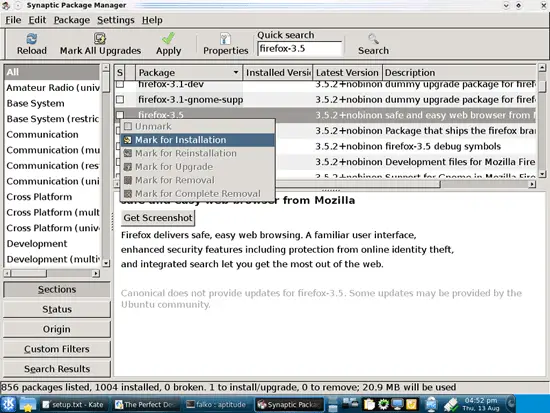Image resolution: width=550 pixels, height=413 pixels.
Task: Toggle status checkbox of firefox-3.5 row
Action: (120, 115)
